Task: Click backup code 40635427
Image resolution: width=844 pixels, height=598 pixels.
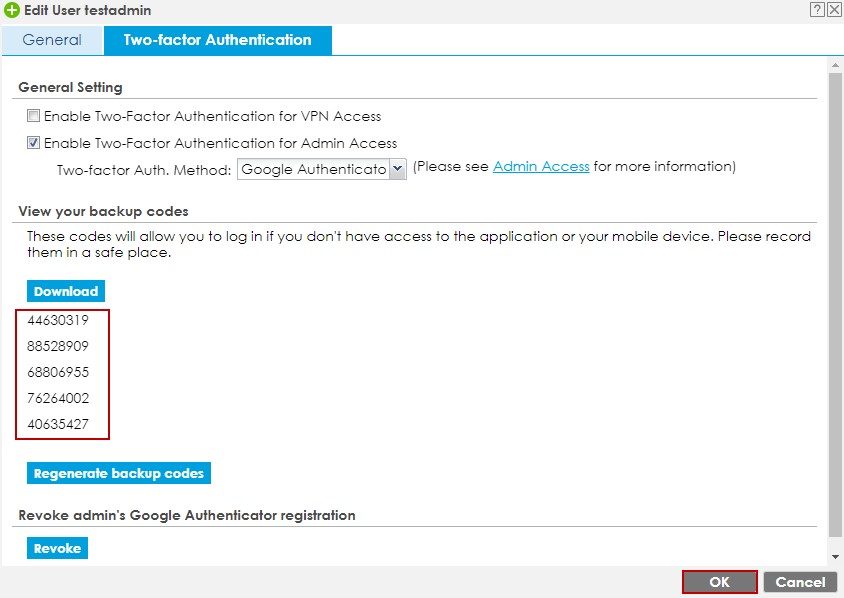Action: tap(58, 424)
